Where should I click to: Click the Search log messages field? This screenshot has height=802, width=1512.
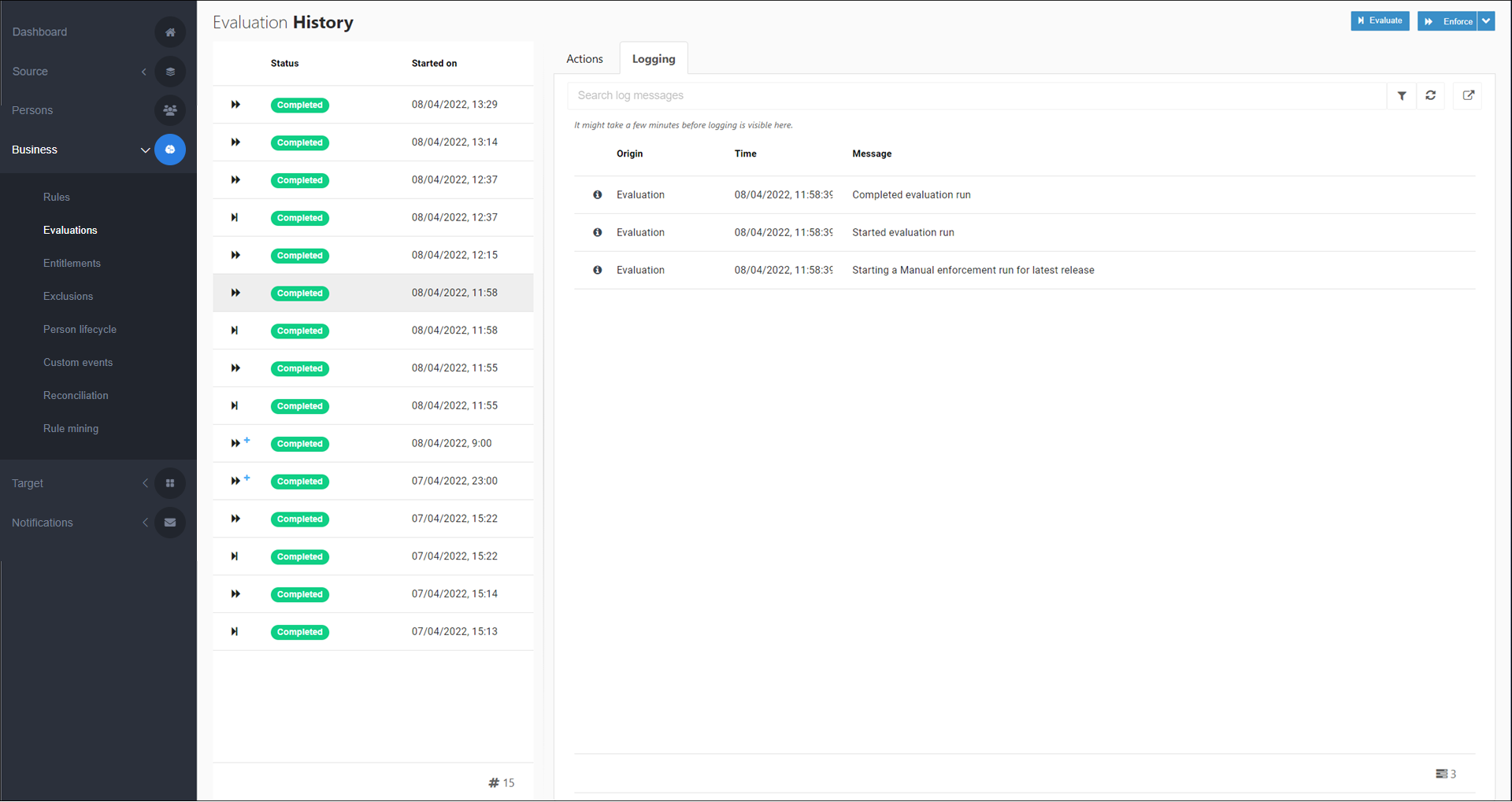(976, 96)
